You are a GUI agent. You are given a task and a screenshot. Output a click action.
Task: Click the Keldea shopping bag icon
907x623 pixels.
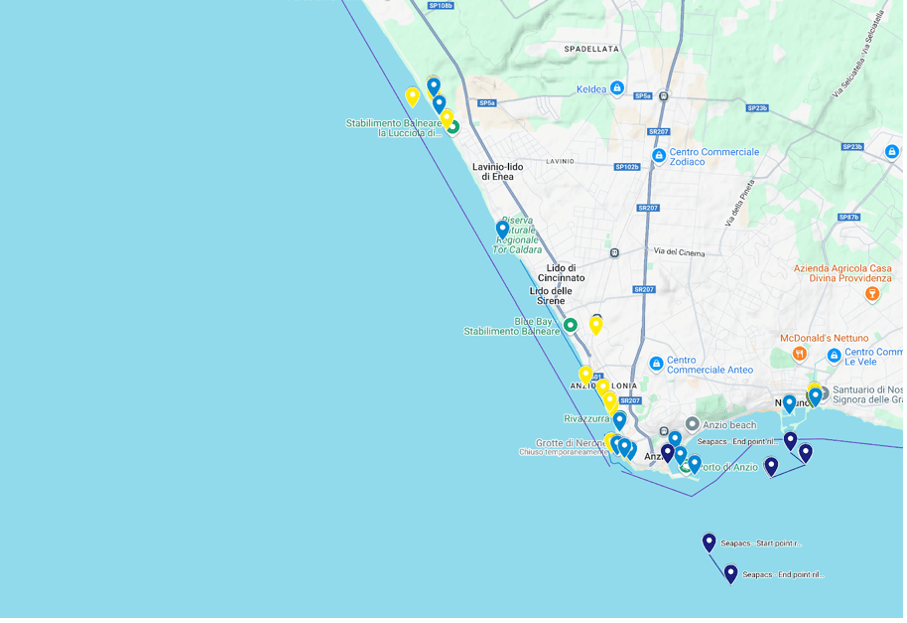coord(617,88)
